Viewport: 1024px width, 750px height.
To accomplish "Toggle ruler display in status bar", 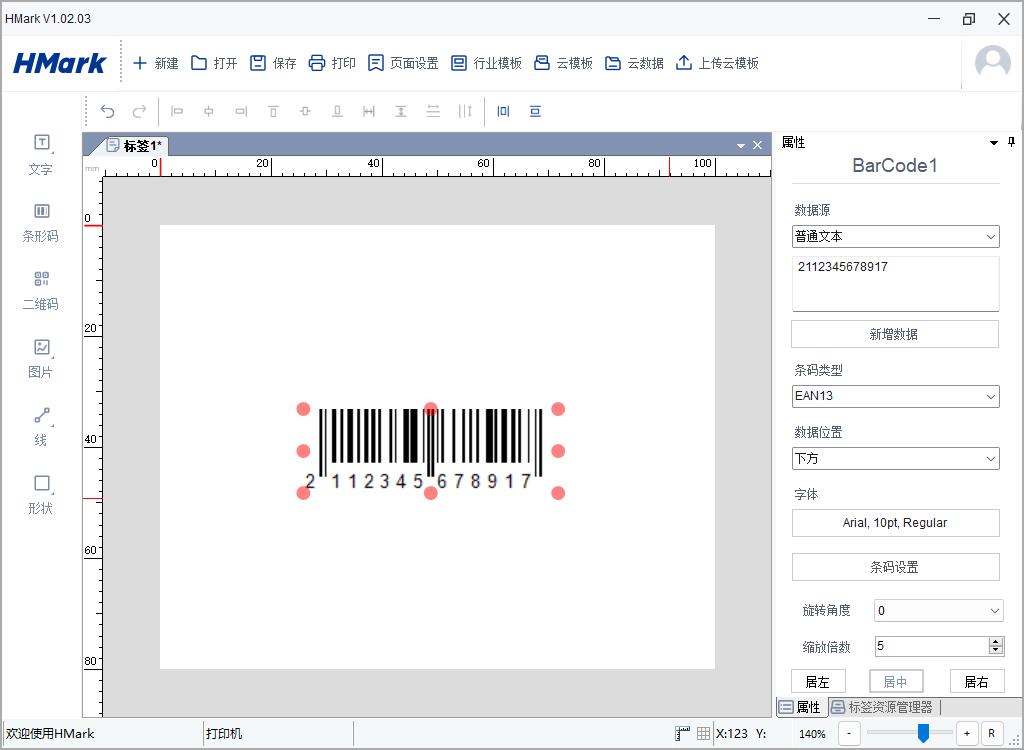I will click(x=682, y=733).
